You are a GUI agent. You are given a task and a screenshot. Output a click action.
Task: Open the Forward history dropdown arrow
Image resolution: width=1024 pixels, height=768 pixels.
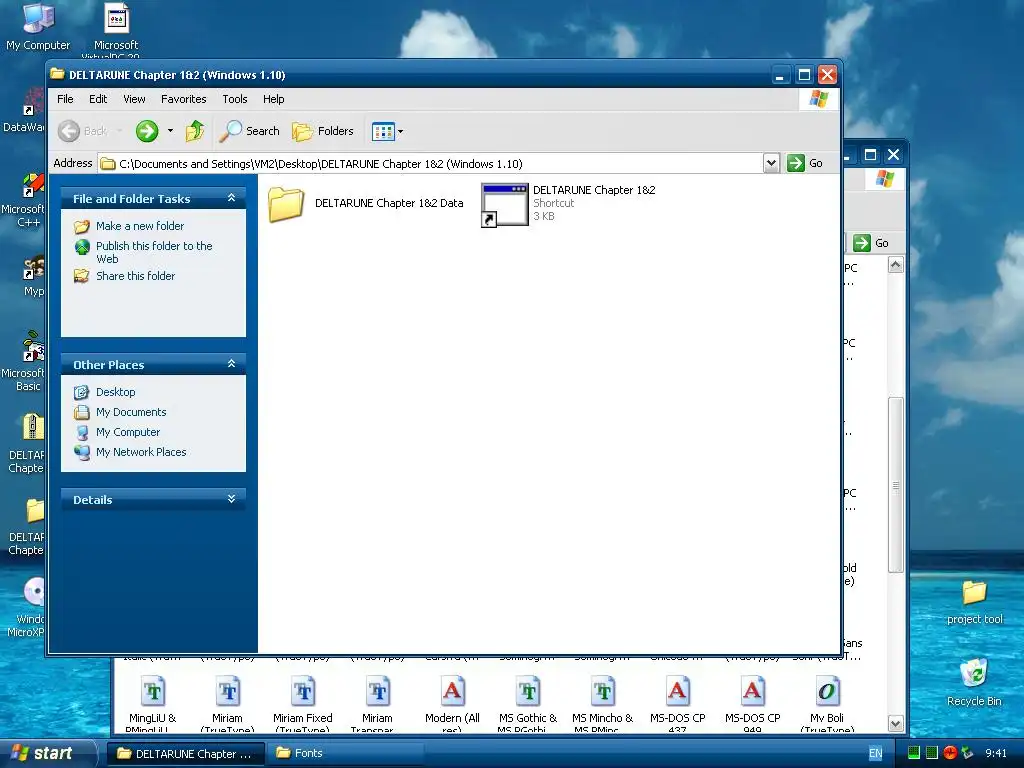point(170,131)
